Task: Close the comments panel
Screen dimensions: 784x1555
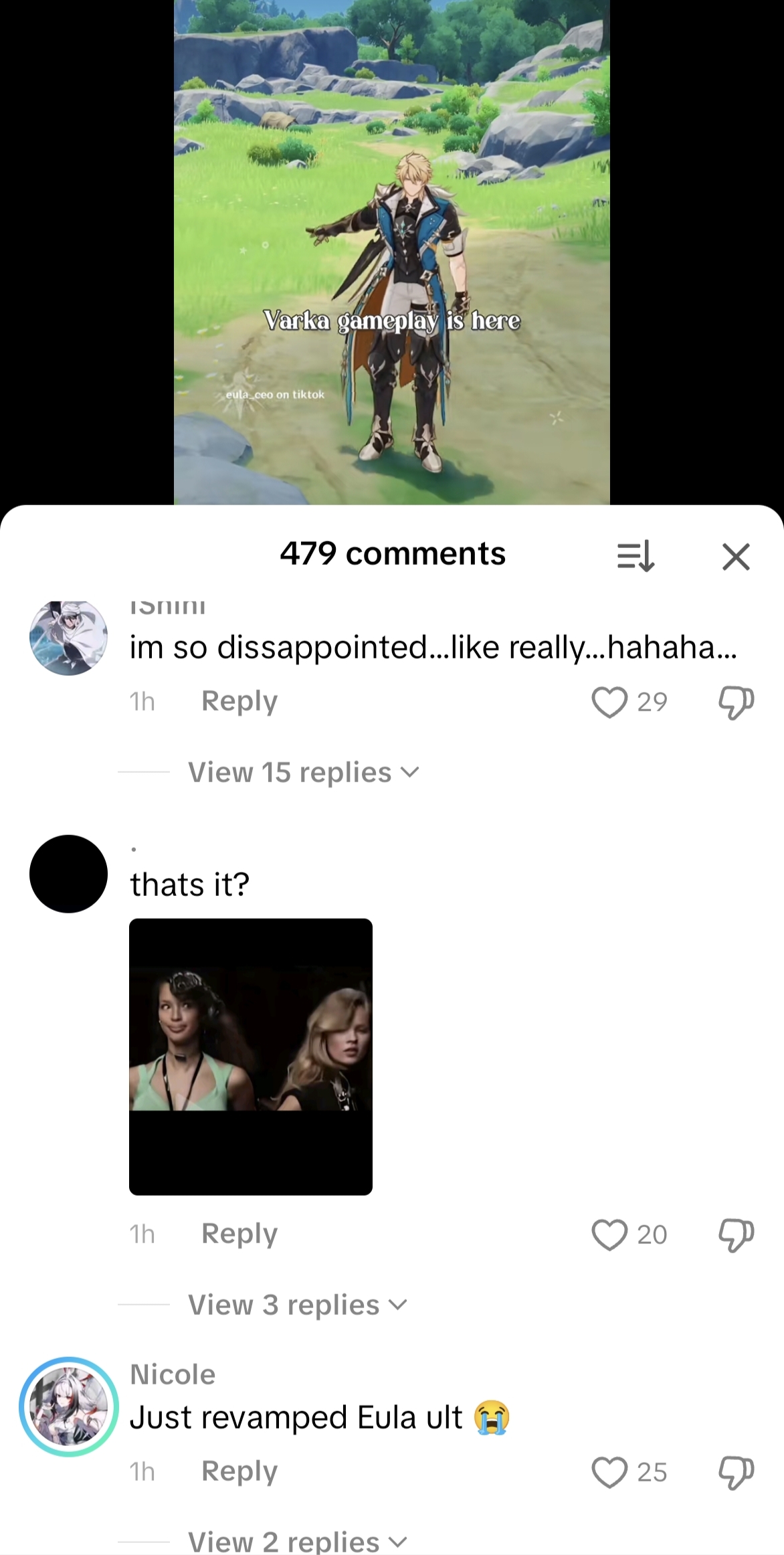Action: pyautogui.click(x=736, y=556)
